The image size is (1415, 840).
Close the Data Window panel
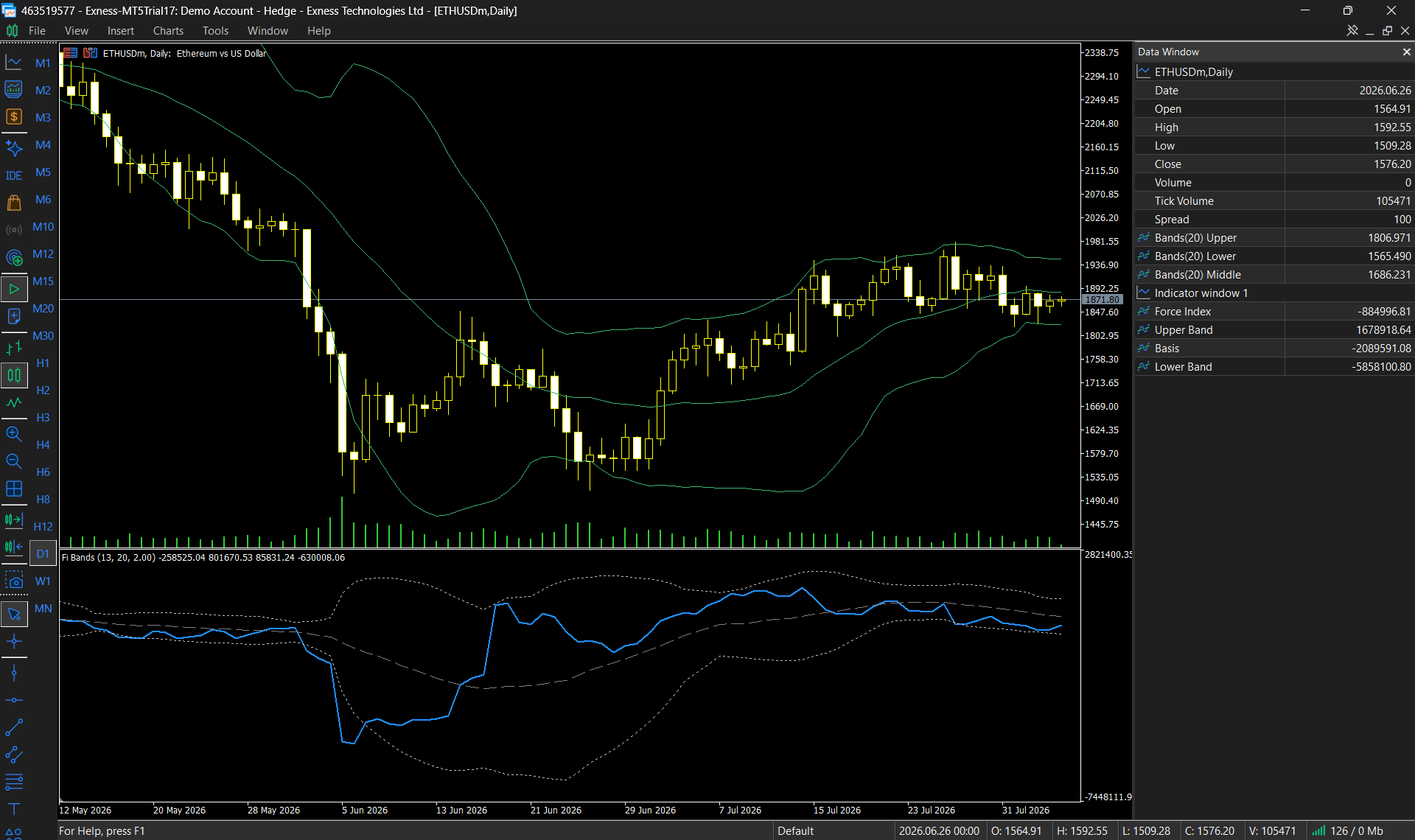pos(1406,52)
